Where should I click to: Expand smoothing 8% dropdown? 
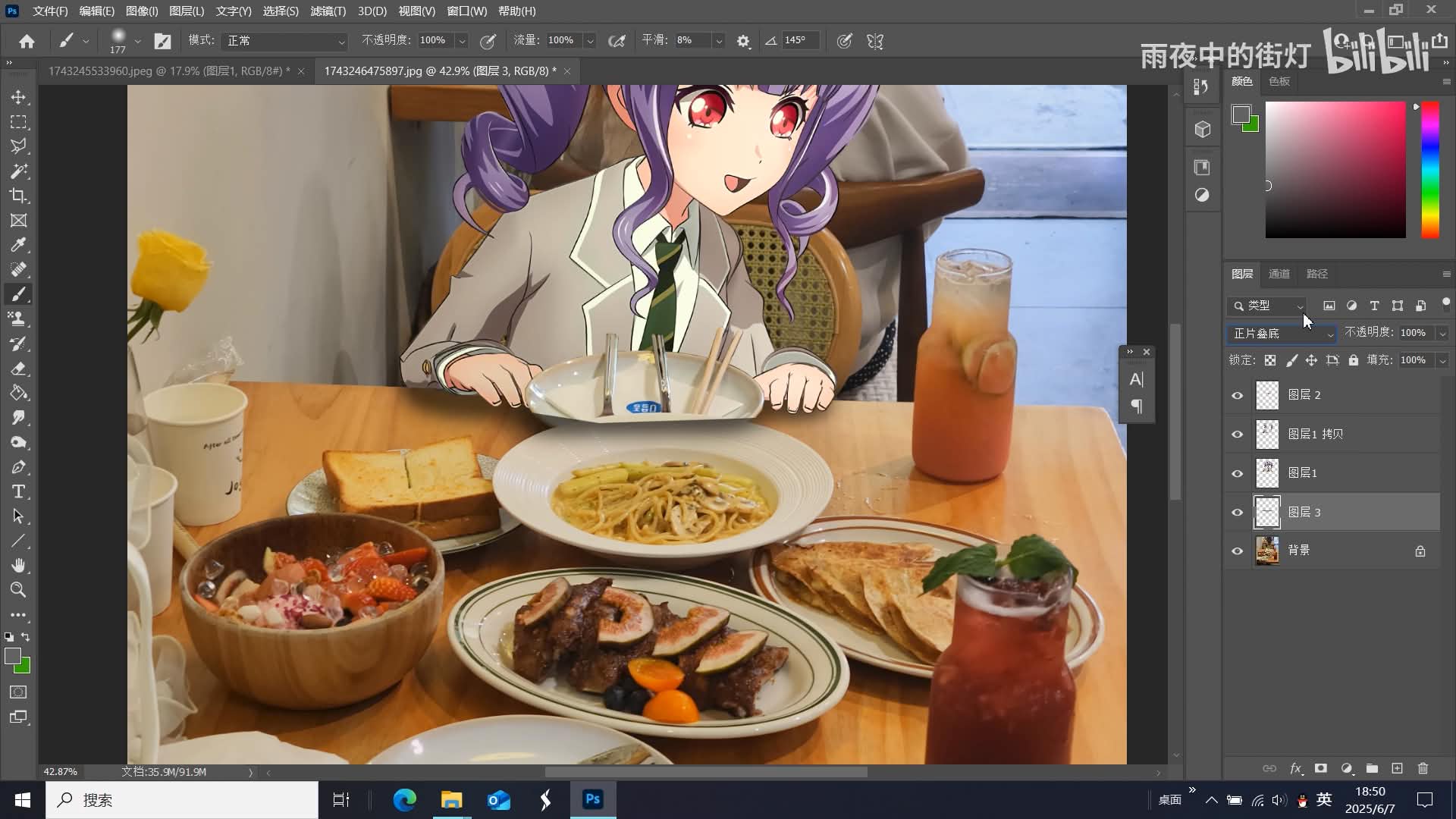point(718,41)
